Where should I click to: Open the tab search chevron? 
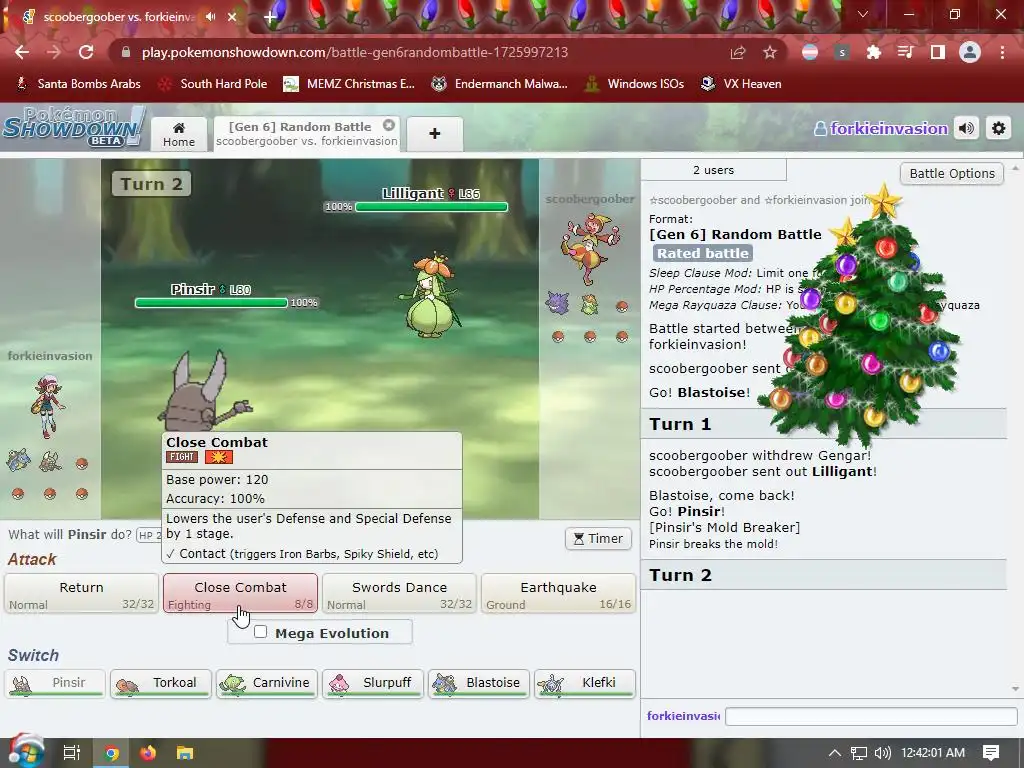863,14
